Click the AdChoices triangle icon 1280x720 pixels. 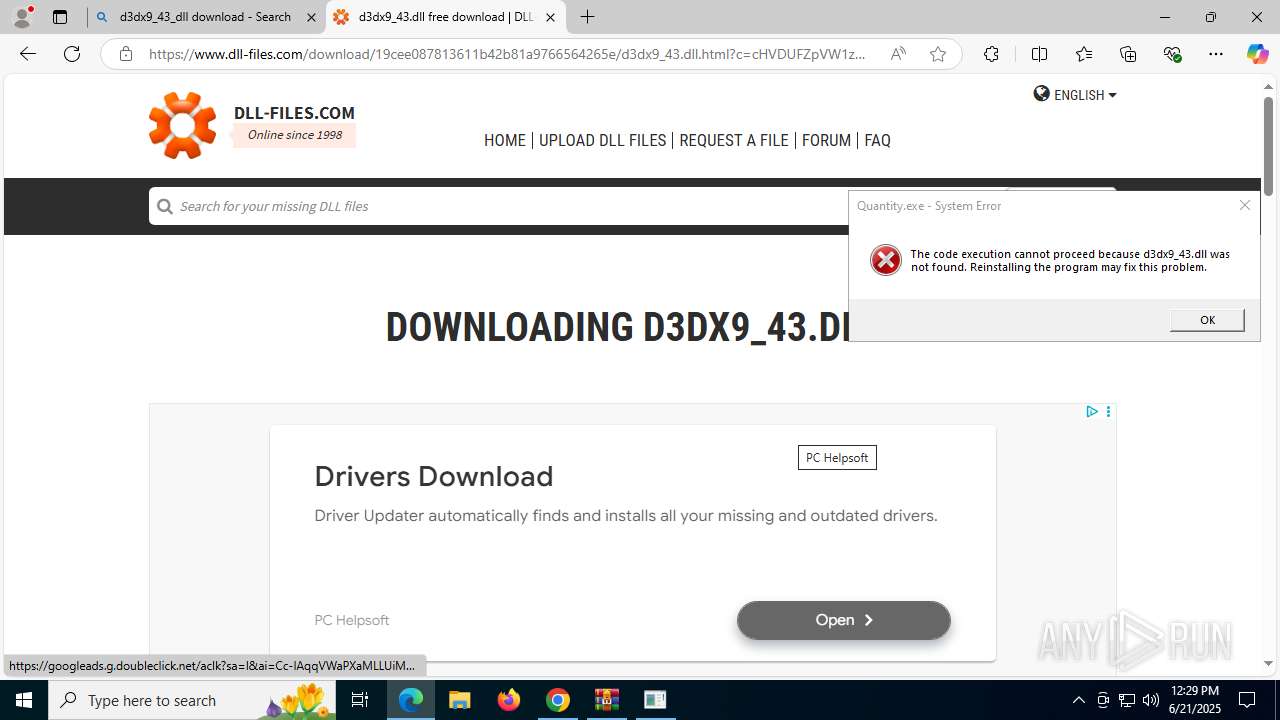point(1092,411)
